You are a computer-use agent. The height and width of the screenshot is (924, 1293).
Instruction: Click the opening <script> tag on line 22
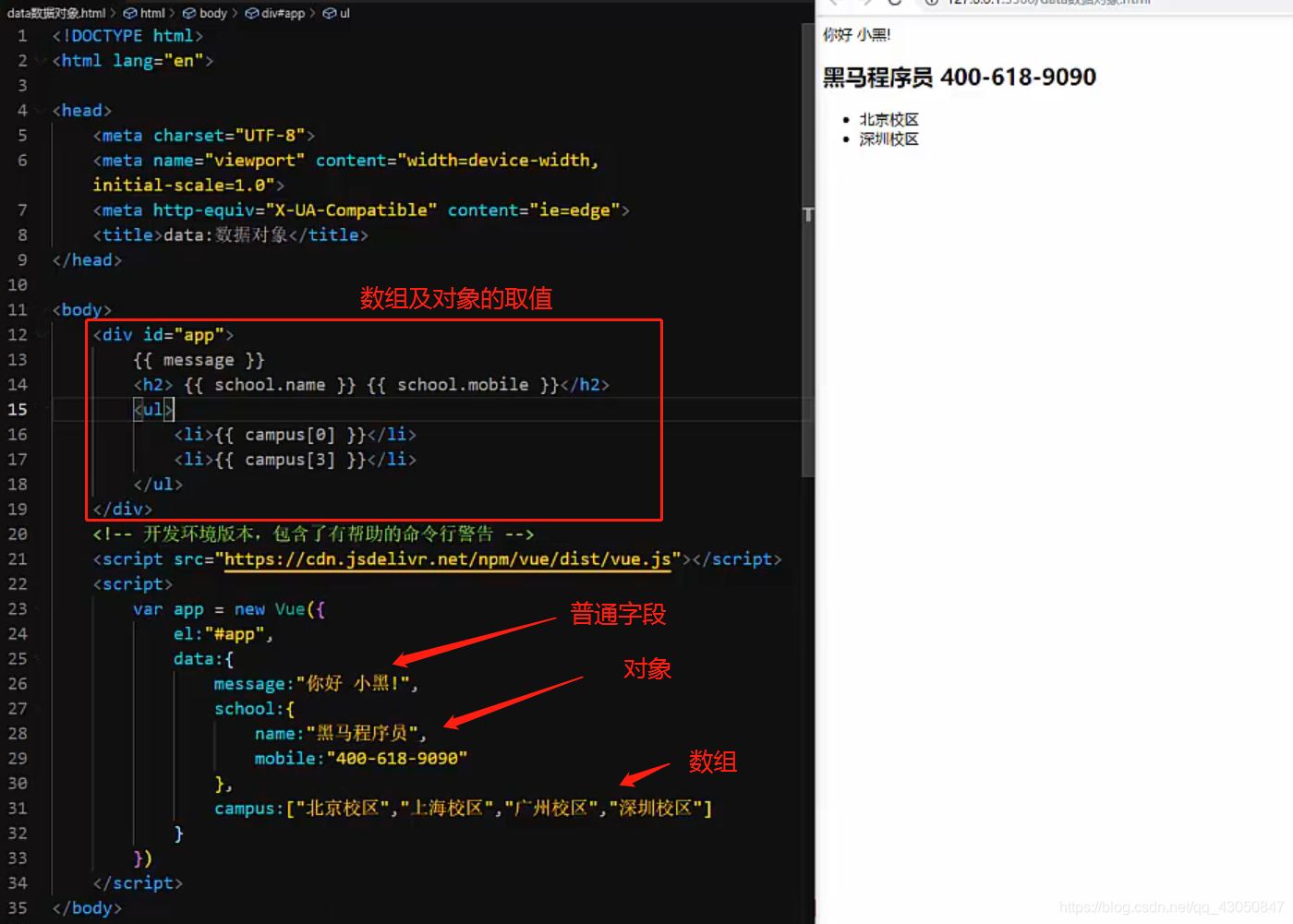(x=133, y=584)
